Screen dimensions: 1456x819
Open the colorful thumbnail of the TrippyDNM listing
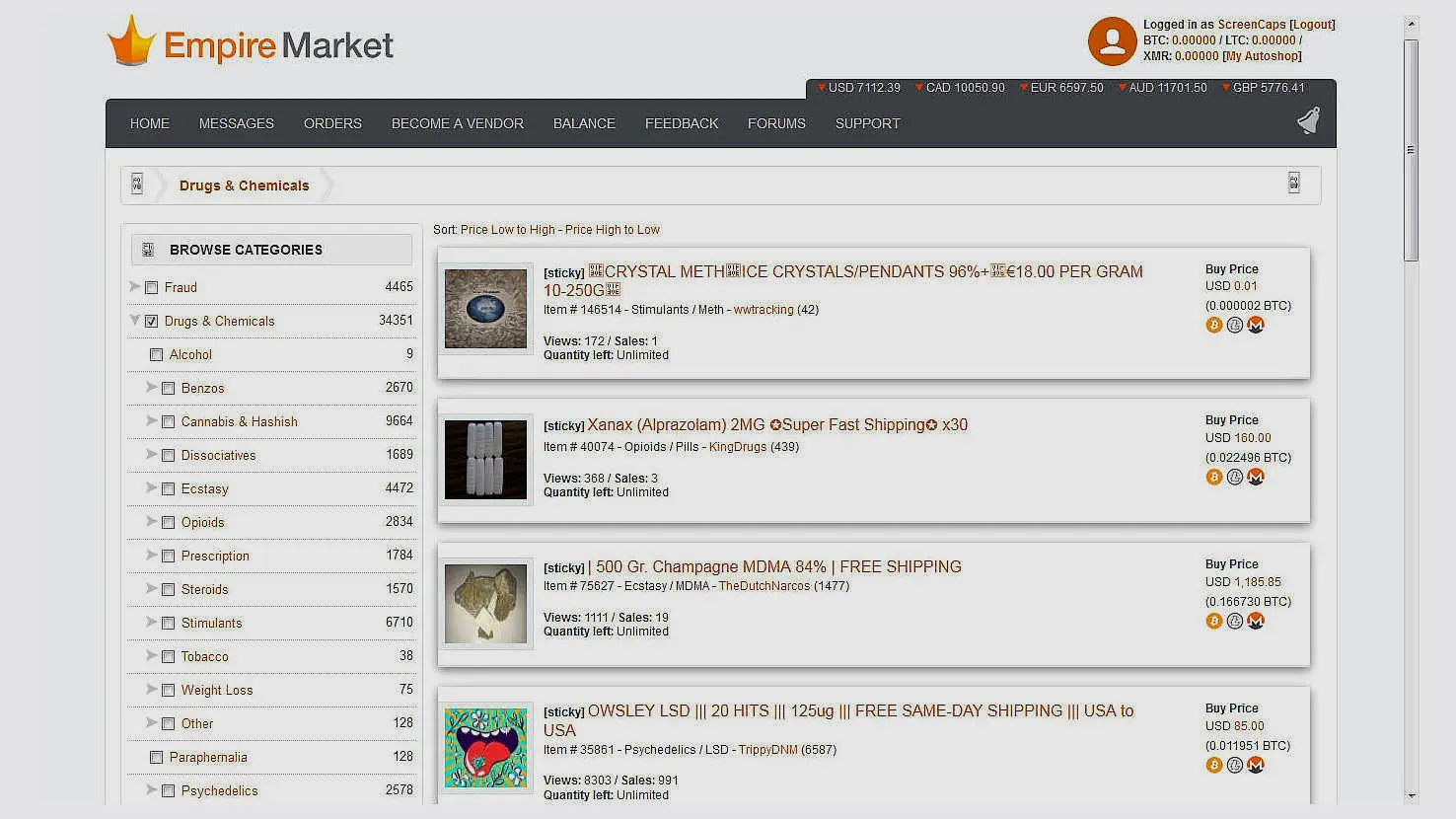[x=485, y=748]
